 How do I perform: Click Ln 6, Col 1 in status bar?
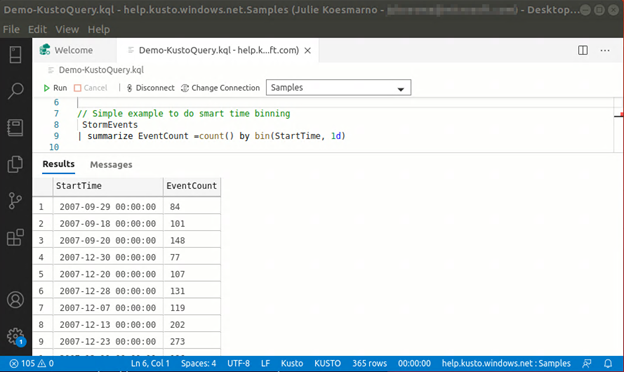point(150,363)
